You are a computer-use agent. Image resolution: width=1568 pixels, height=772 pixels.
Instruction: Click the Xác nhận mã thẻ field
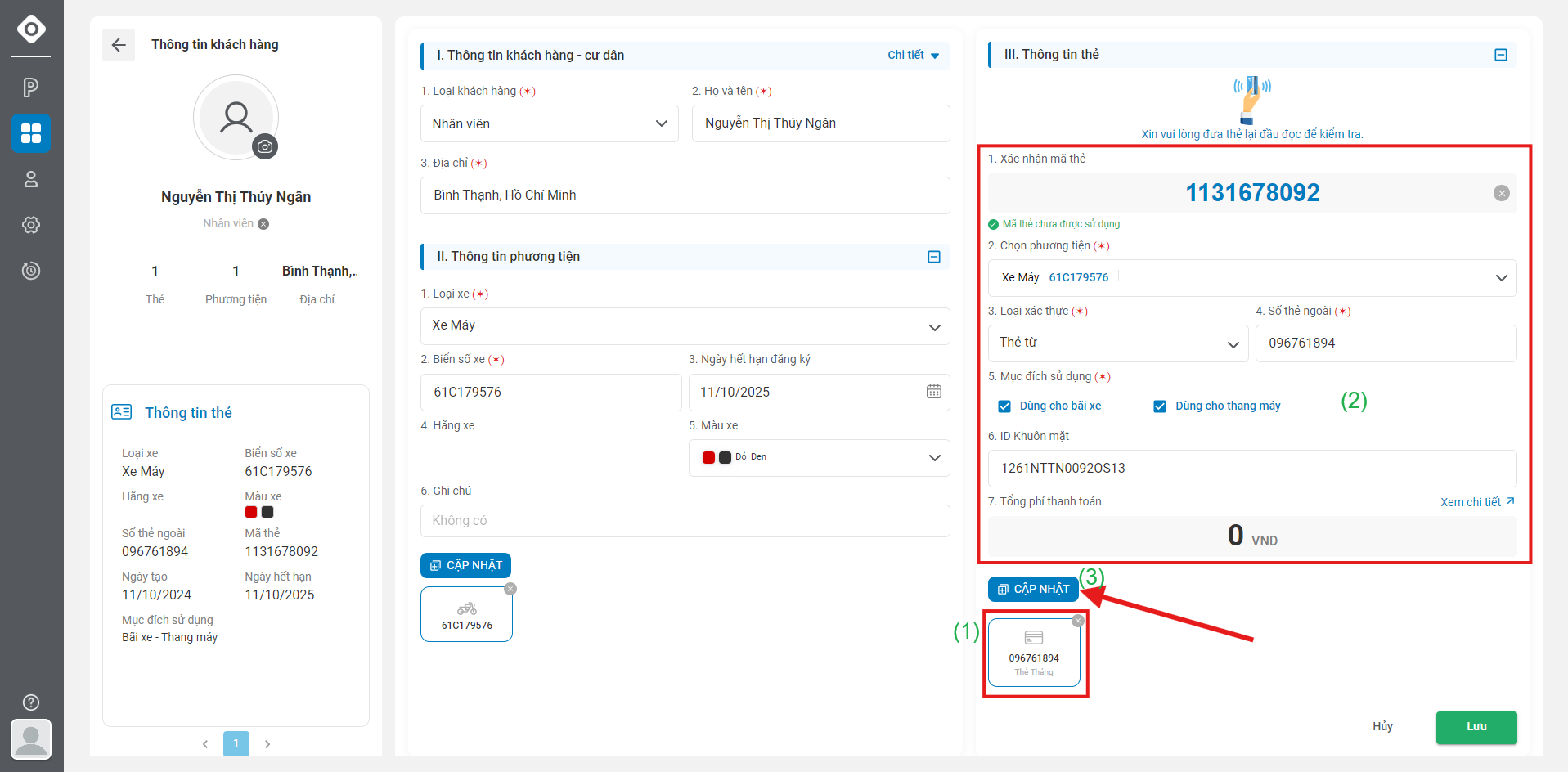pyautogui.click(x=1252, y=193)
